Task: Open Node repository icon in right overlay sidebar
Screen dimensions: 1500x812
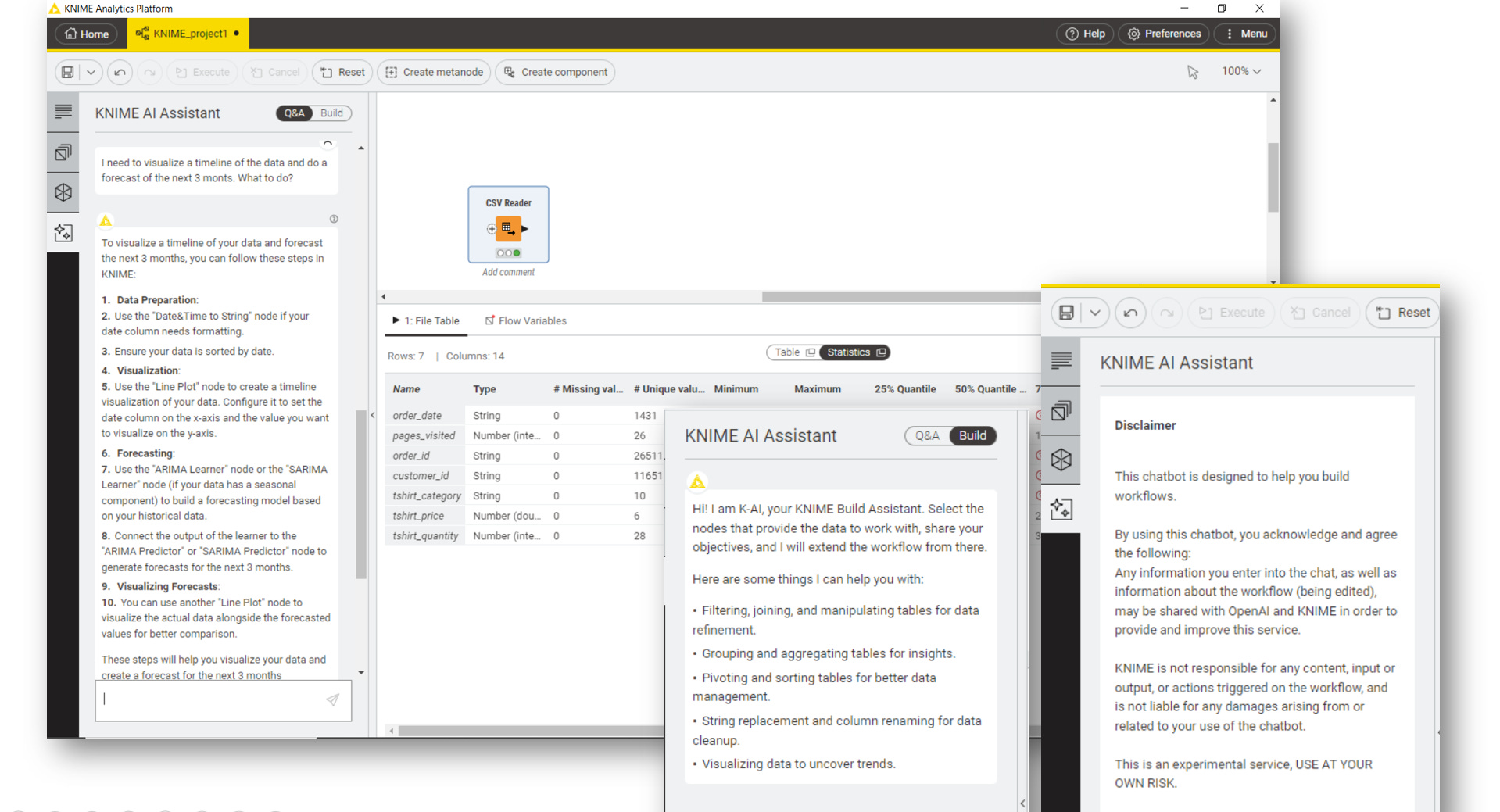Action: 1061,410
